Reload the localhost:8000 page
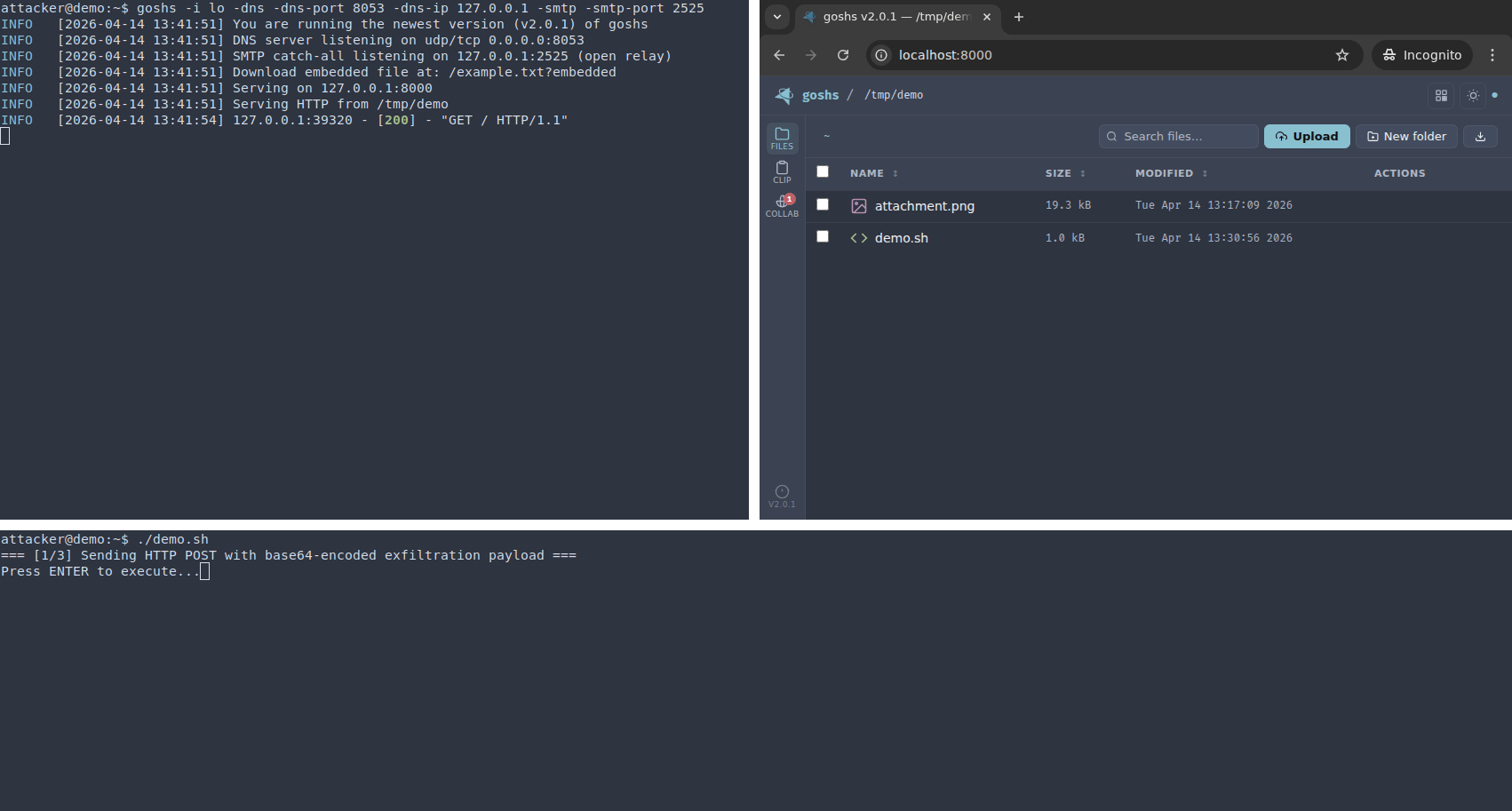This screenshot has width=1512, height=811. (843, 55)
